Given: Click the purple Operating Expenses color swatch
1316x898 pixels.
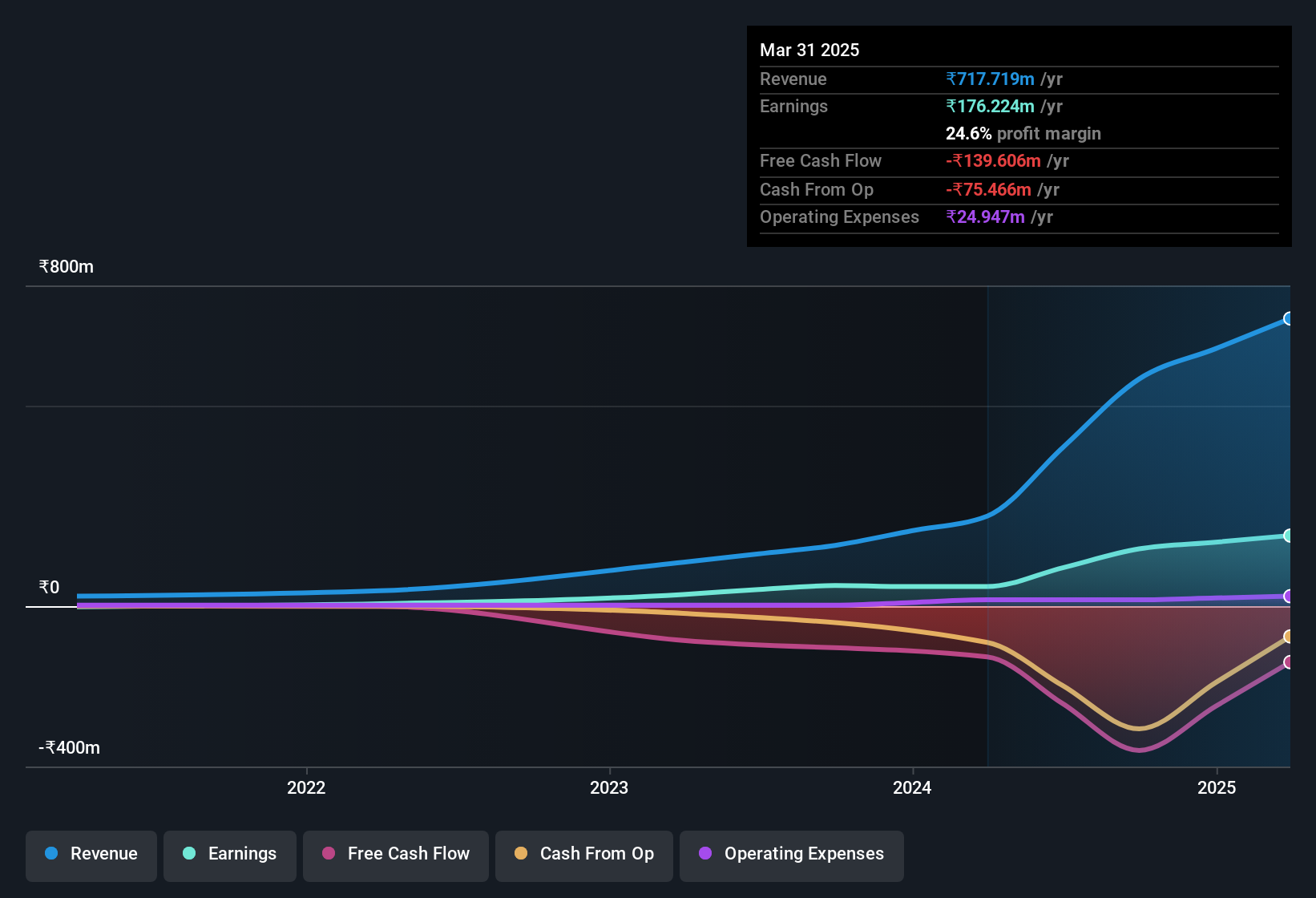Looking at the screenshot, I should click(704, 854).
